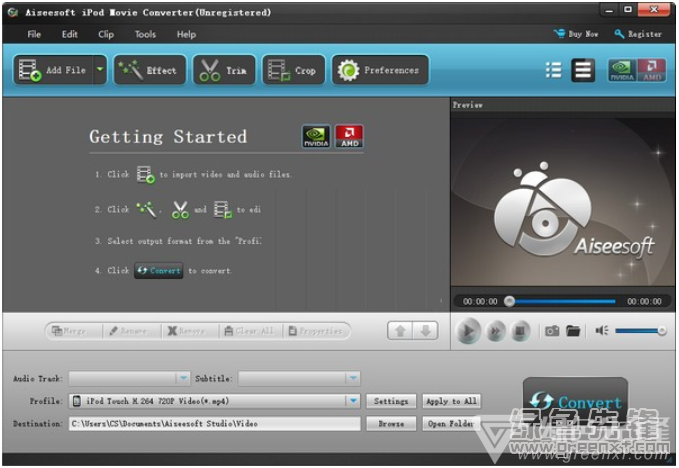Open the Add File dropdown arrow

pos(100,70)
